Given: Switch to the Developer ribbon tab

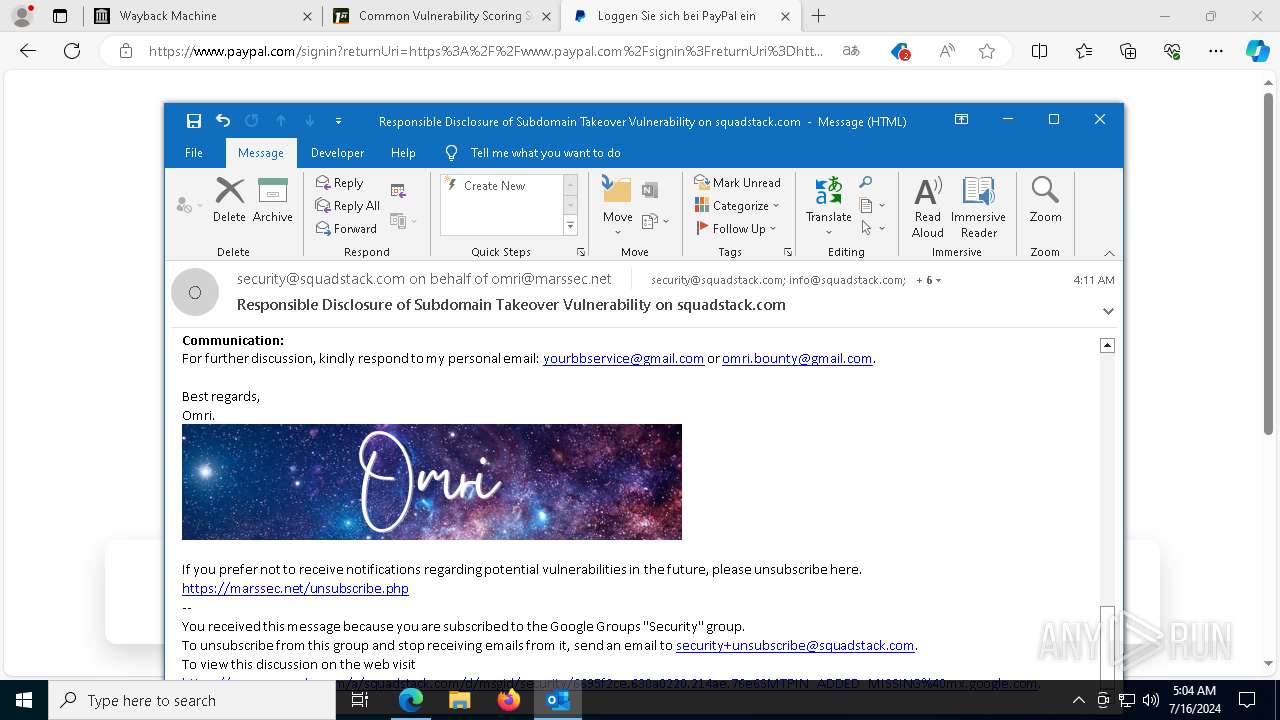Looking at the screenshot, I should [x=337, y=153].
